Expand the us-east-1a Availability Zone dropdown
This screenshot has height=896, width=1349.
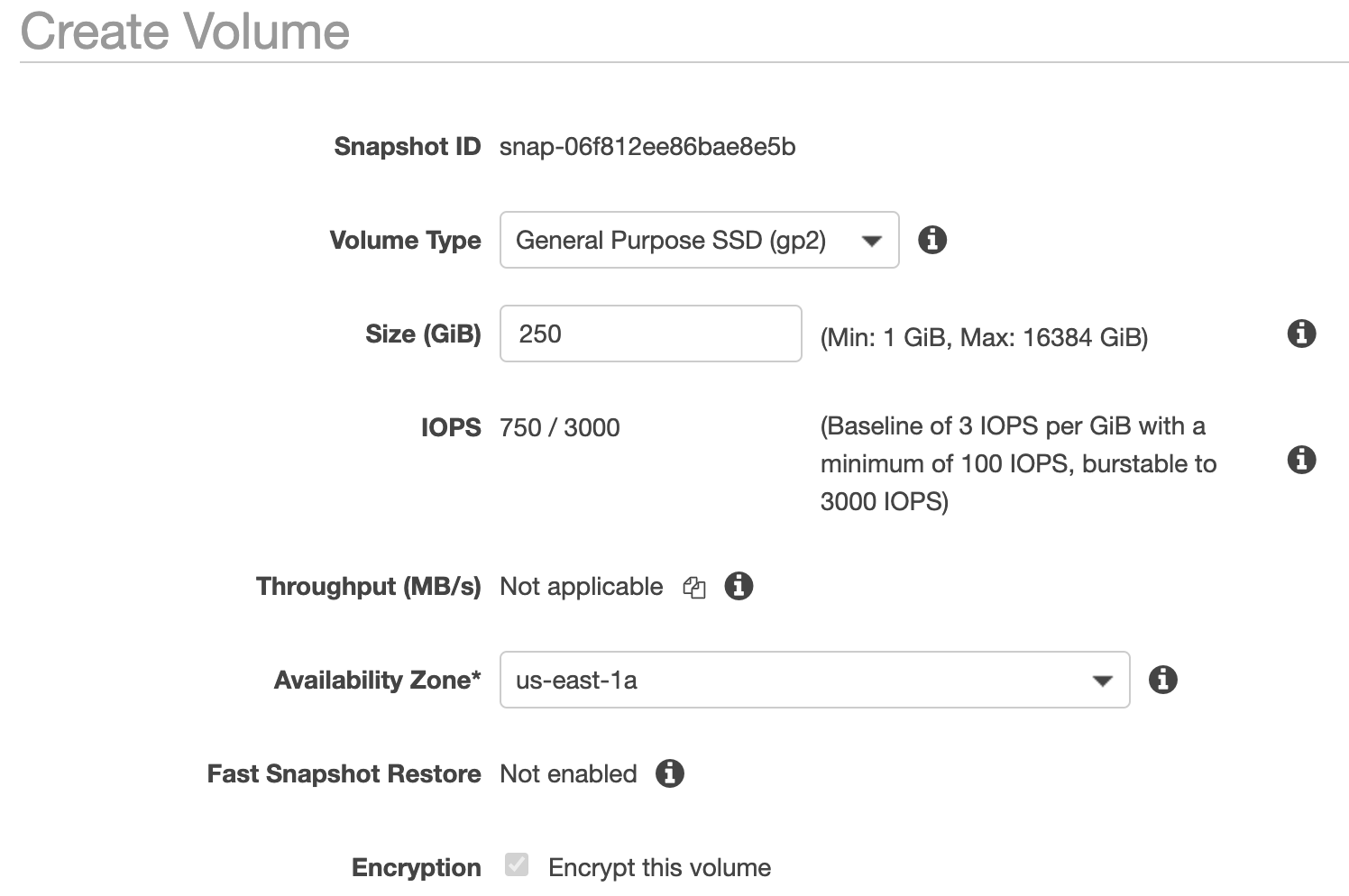point(814,680)
